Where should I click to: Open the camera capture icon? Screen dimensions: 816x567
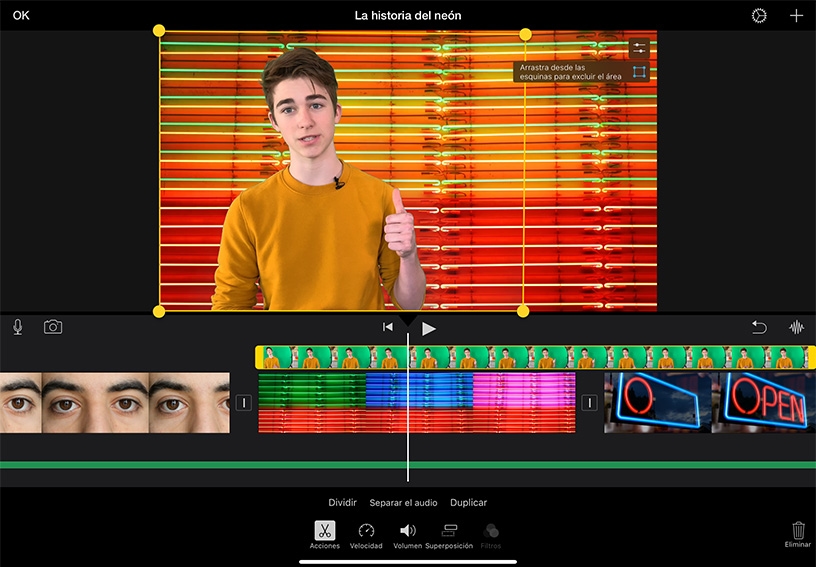coord(53,327)
